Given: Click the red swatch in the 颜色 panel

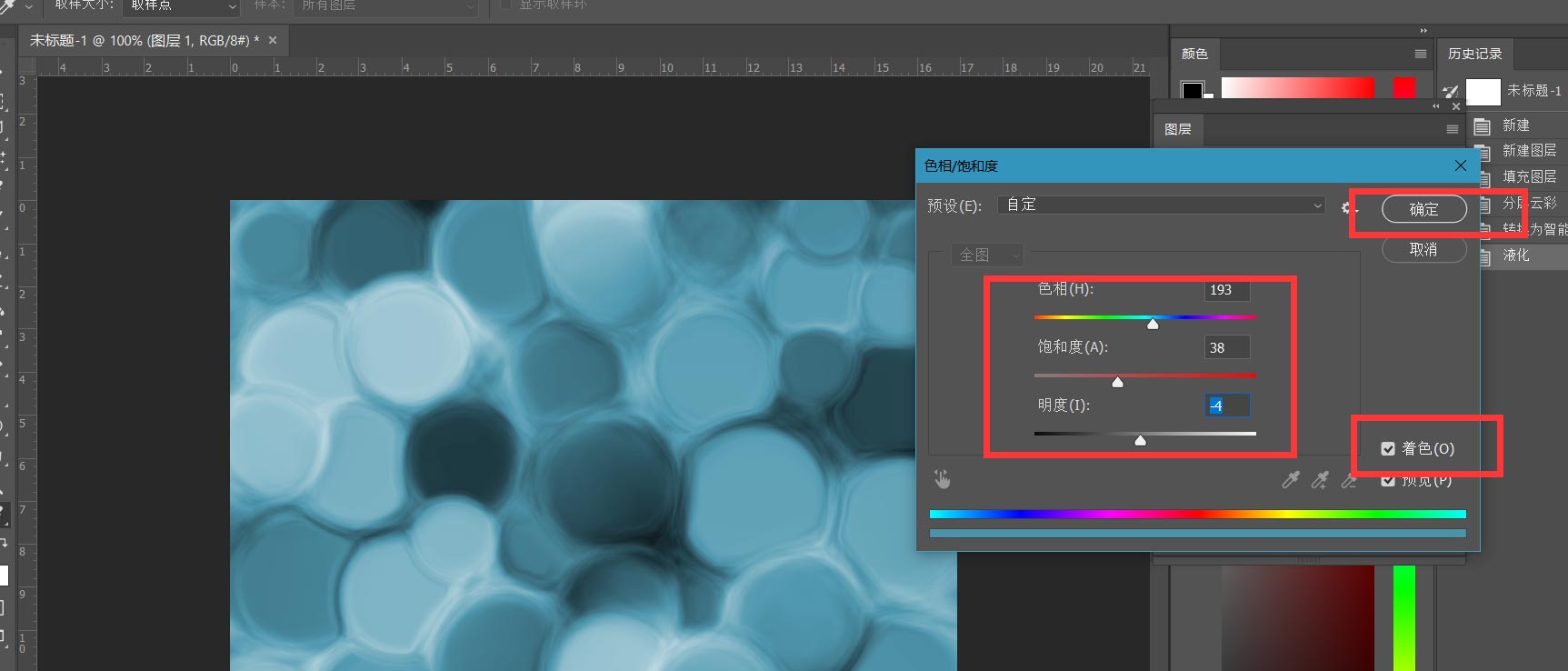Looking at the screenshot, I should pos(1404,87).
